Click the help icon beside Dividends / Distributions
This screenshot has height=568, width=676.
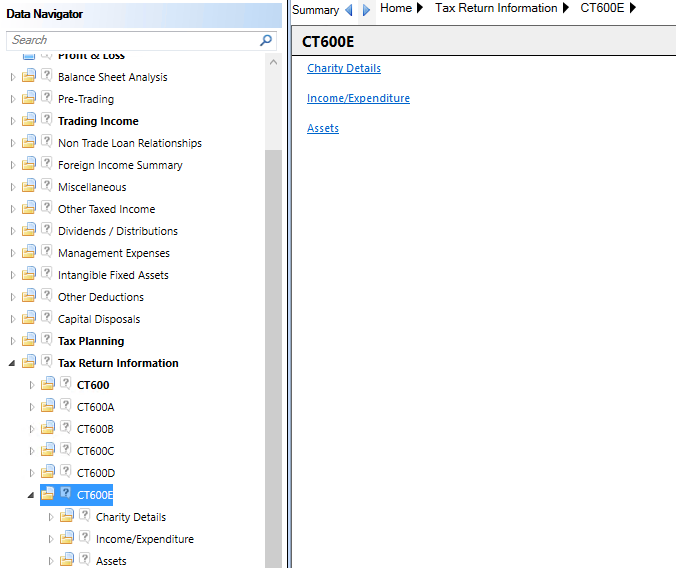point(47,229)
